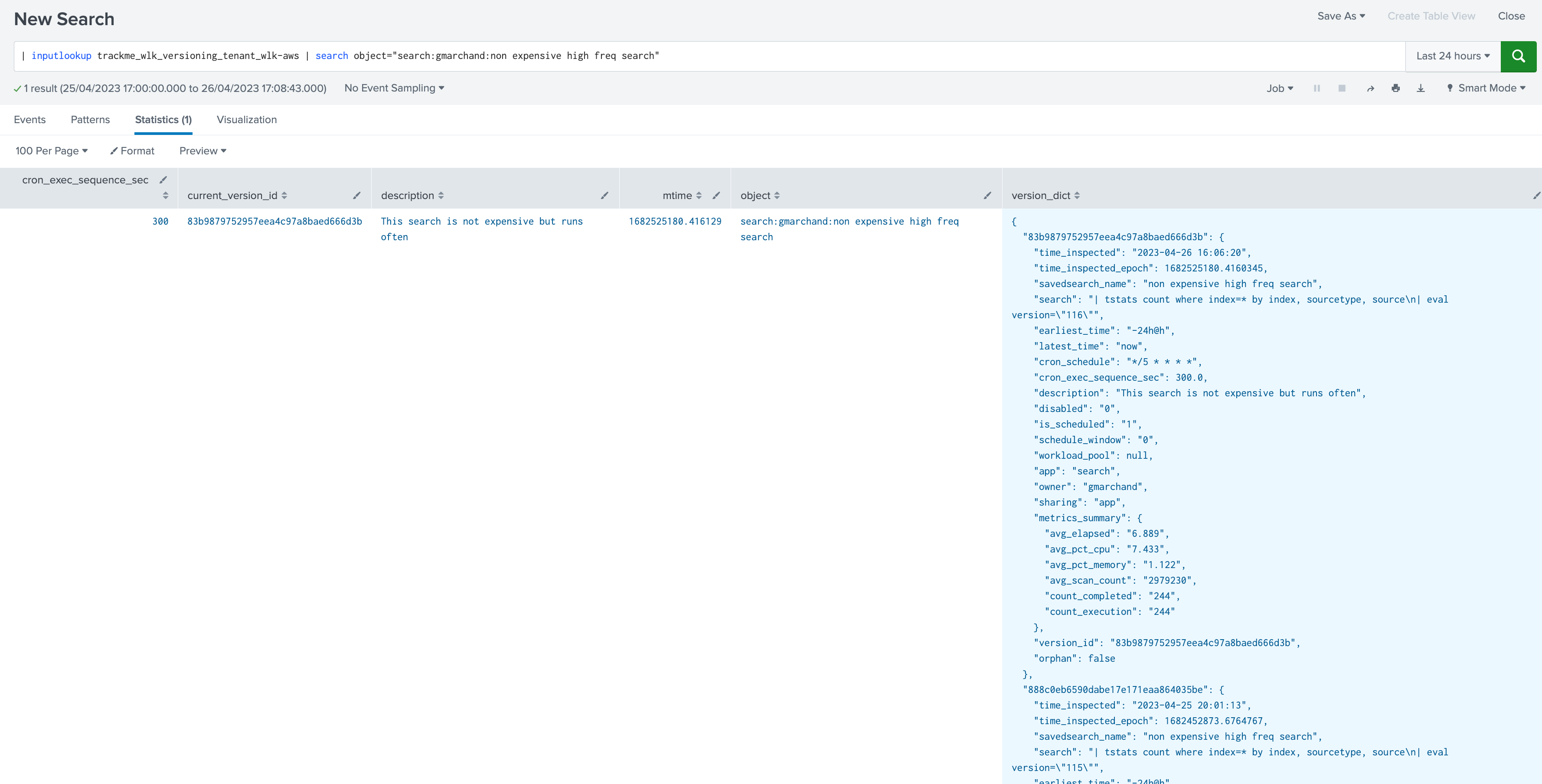
Task: Edit the object column with its pencil
Action: [x=988, y=196]
